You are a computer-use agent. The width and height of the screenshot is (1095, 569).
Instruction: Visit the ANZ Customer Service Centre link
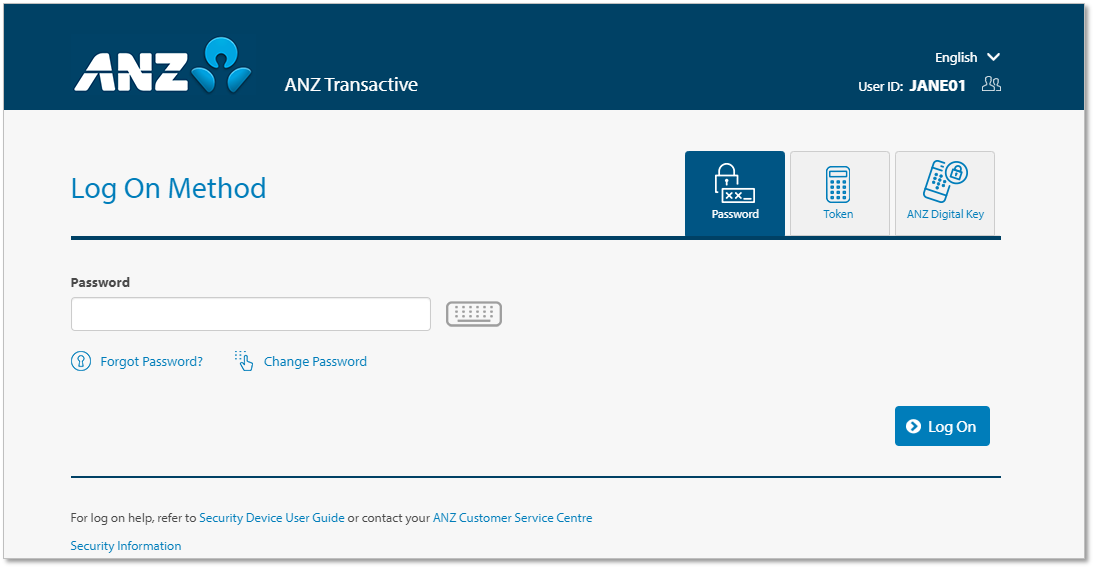512,518
